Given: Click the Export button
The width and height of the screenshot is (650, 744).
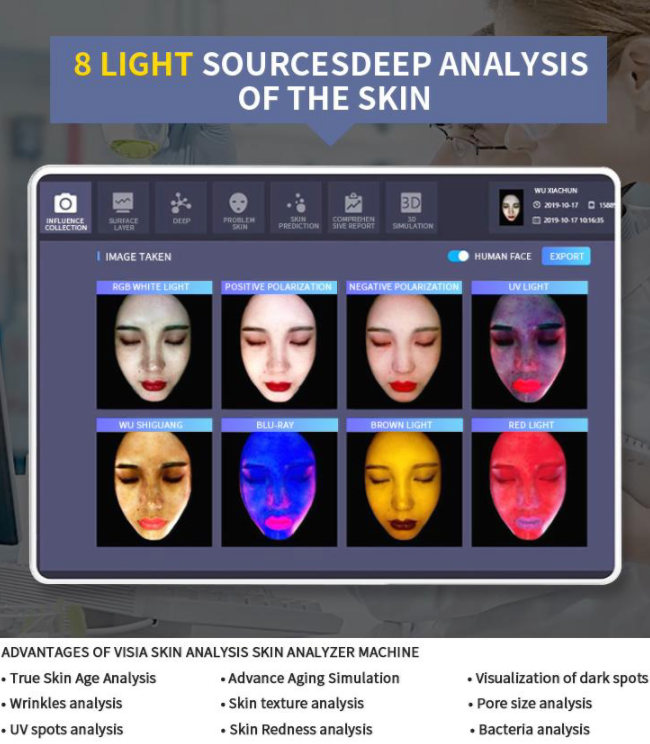Looking at the screenshot, I should pyautogui.click(x=566, y=256).
